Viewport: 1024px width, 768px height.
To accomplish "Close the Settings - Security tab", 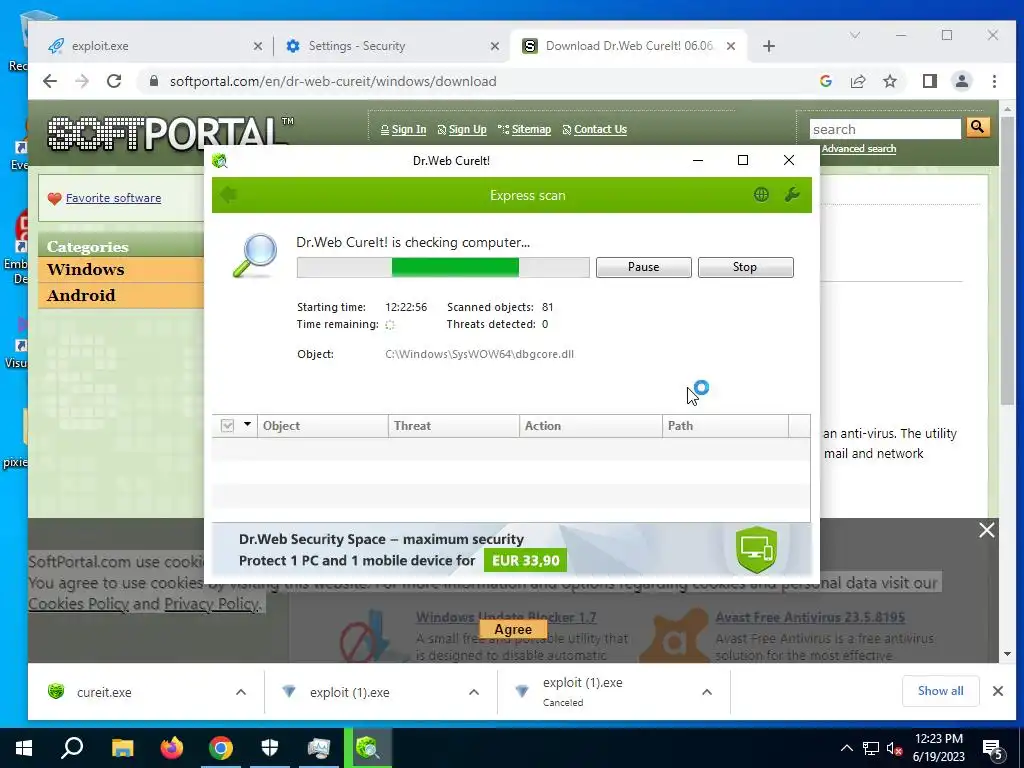I will point(495,46).
